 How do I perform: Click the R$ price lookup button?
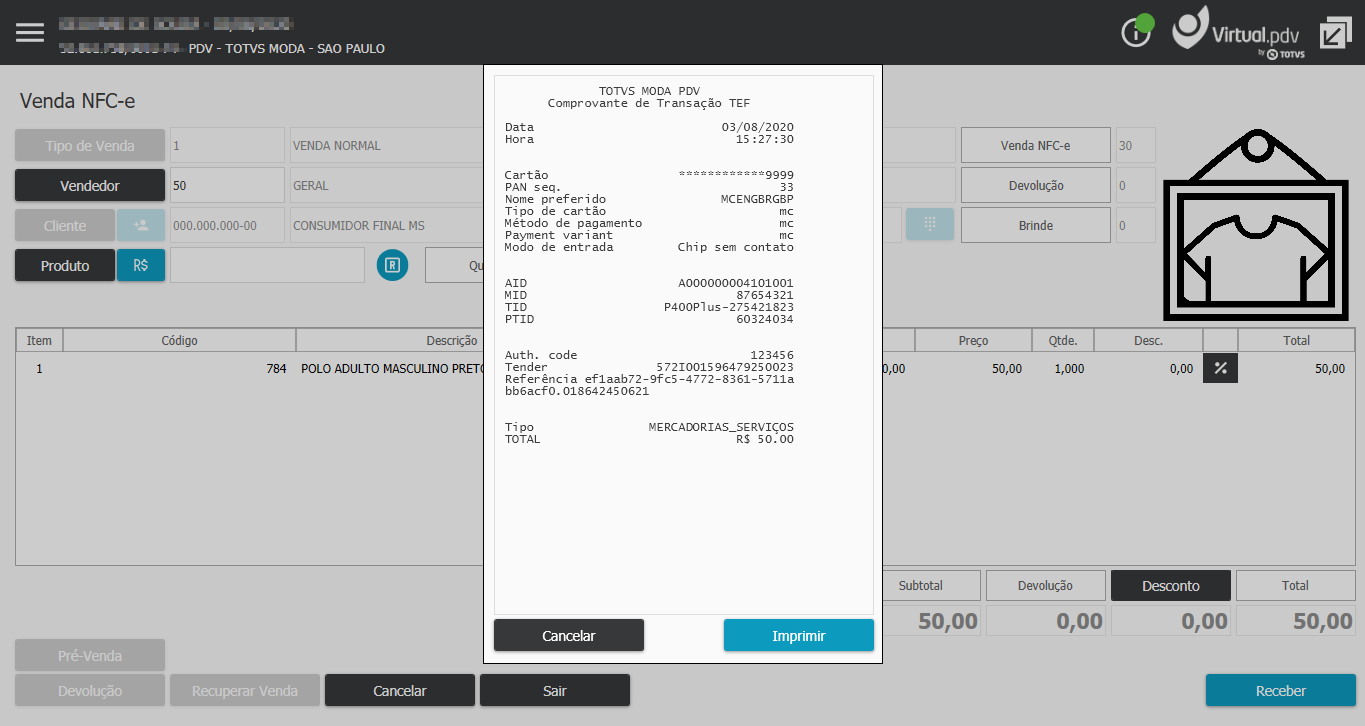(x=141, y=265)
